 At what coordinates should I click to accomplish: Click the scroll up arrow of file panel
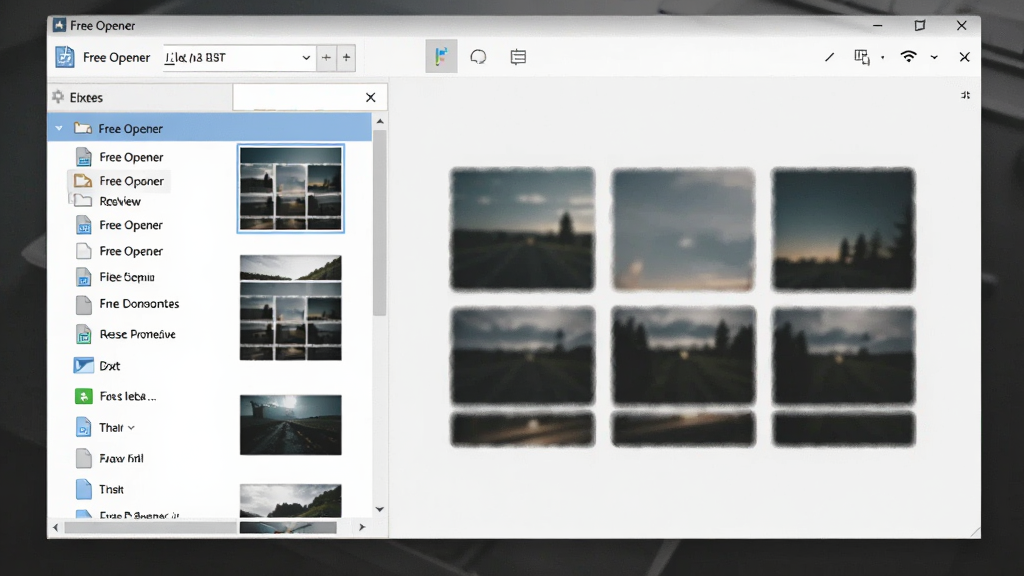[x=380, y=121]
